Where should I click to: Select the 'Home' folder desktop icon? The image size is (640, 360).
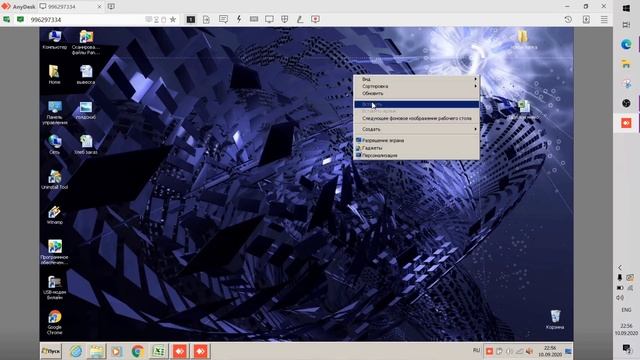click(x=54, y=75)
